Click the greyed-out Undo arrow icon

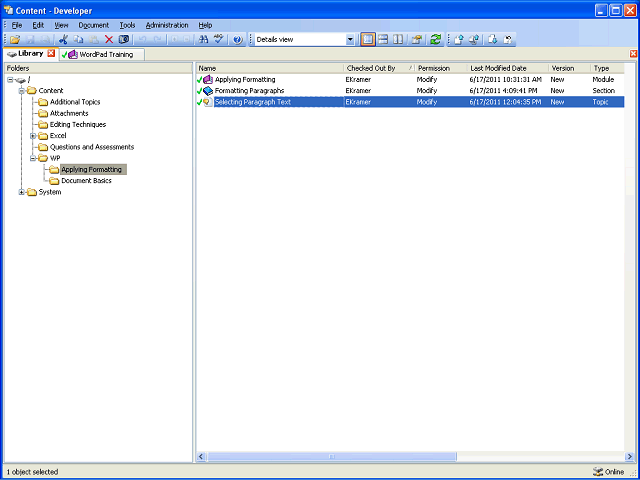142,40
